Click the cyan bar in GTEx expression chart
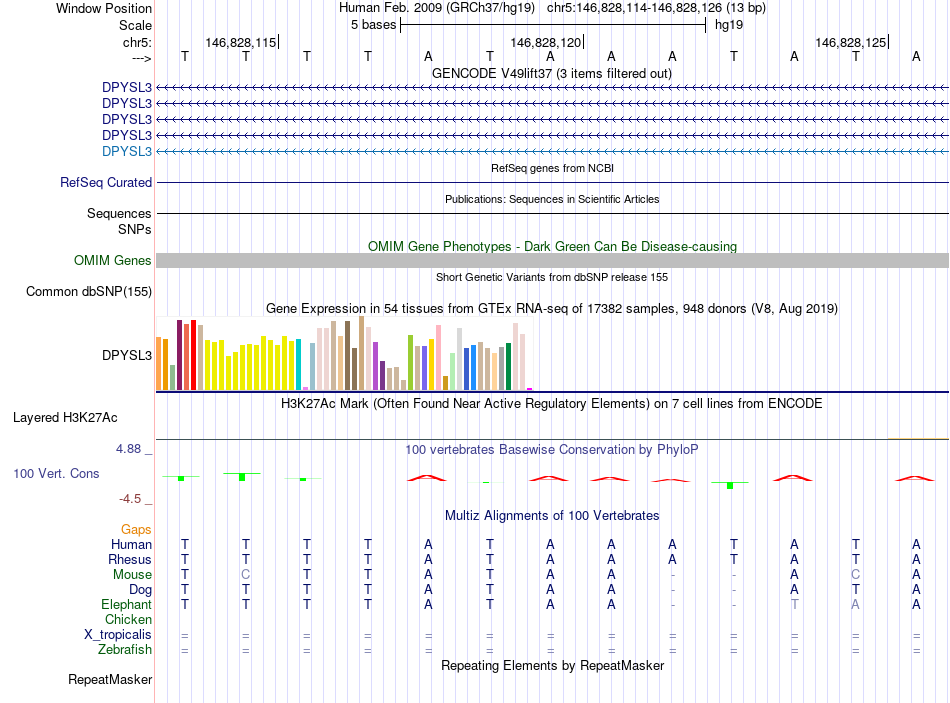This screenshot has width=950, height=703. click(x=299, y=364)
